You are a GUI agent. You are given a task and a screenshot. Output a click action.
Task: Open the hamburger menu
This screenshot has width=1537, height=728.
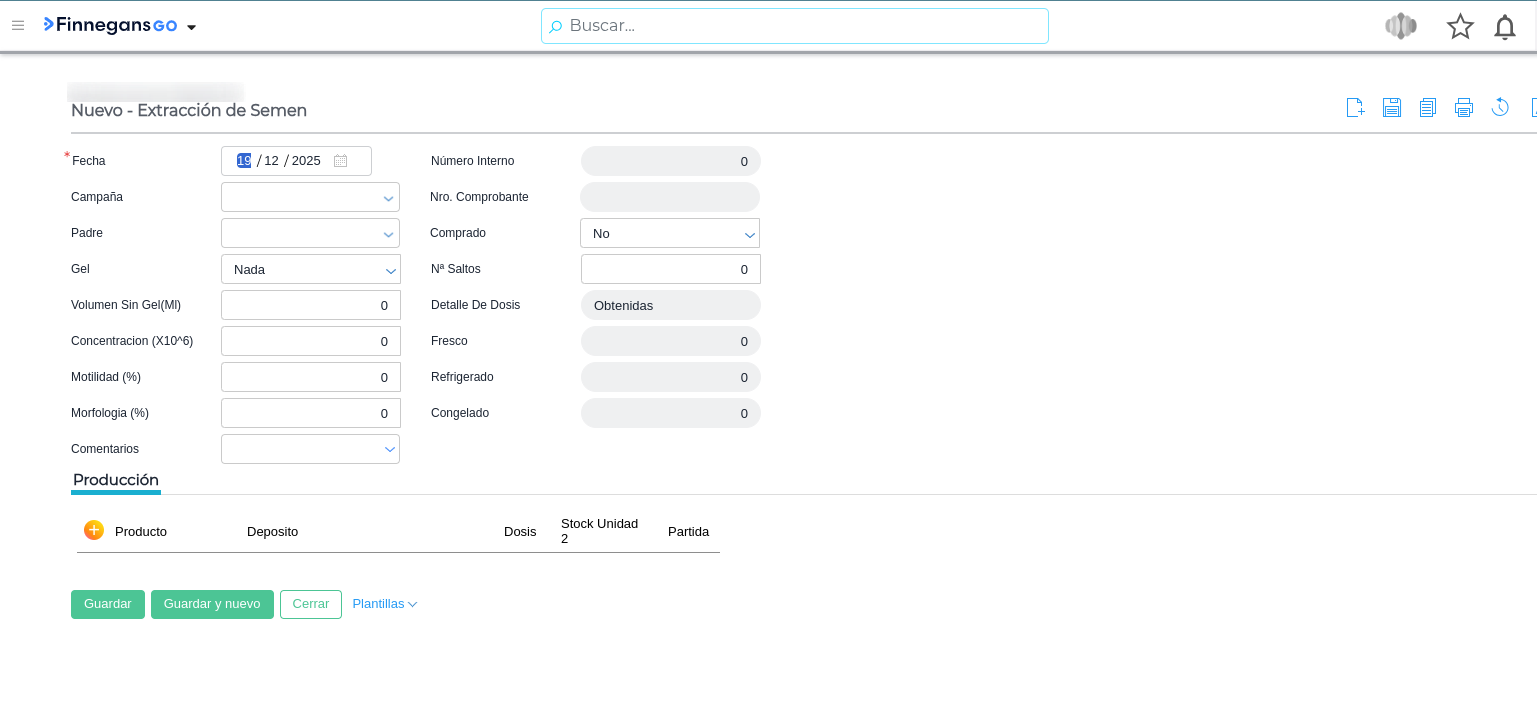pyautogui.click(x=18, y=26)
